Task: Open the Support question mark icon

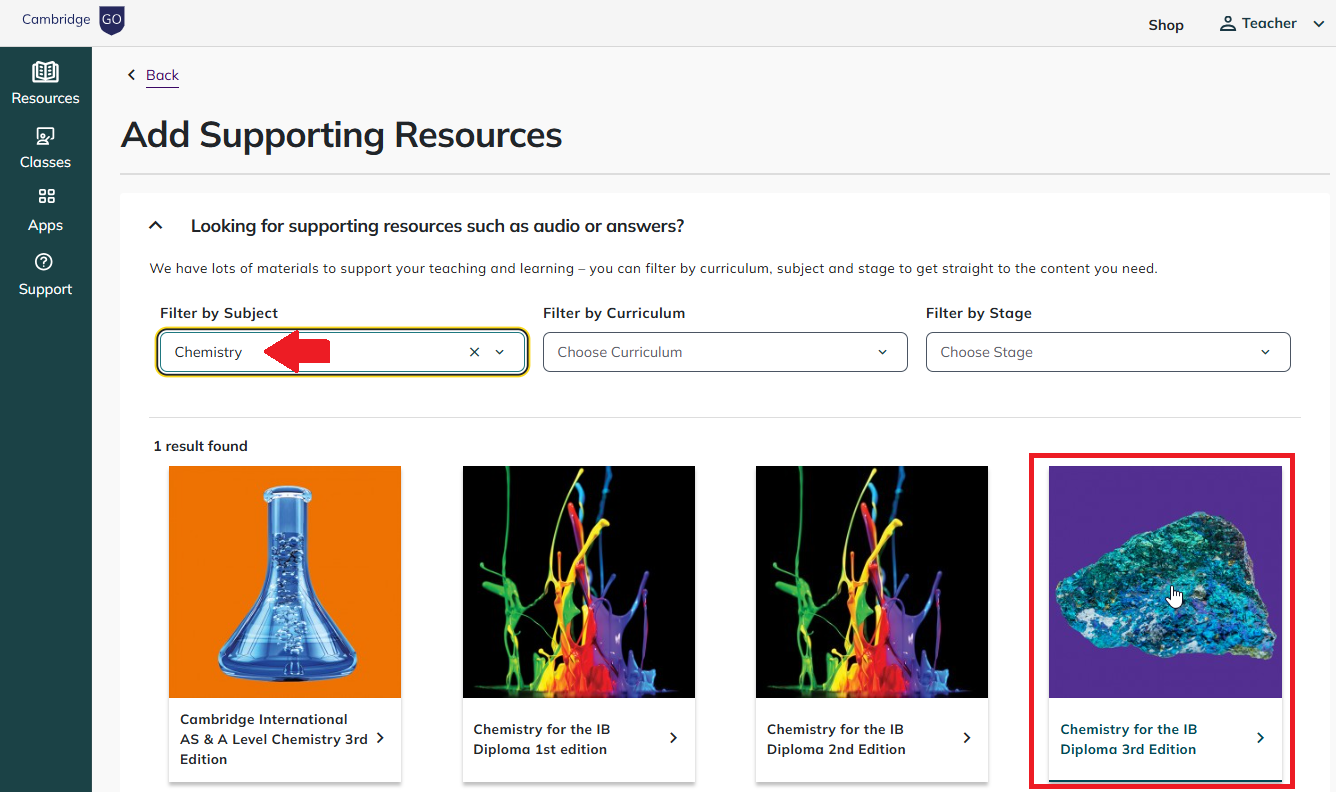Action: tap(43, 262)
